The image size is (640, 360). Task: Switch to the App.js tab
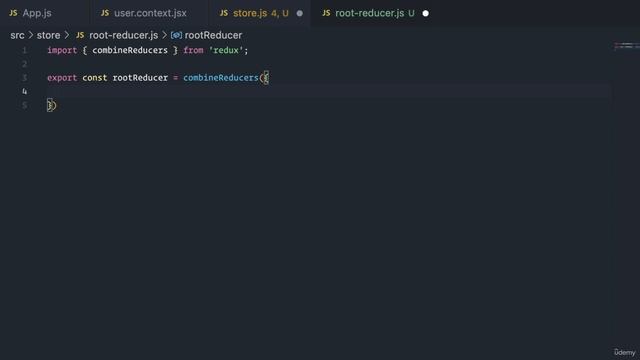pyautogui.click(x=37, y=13)
